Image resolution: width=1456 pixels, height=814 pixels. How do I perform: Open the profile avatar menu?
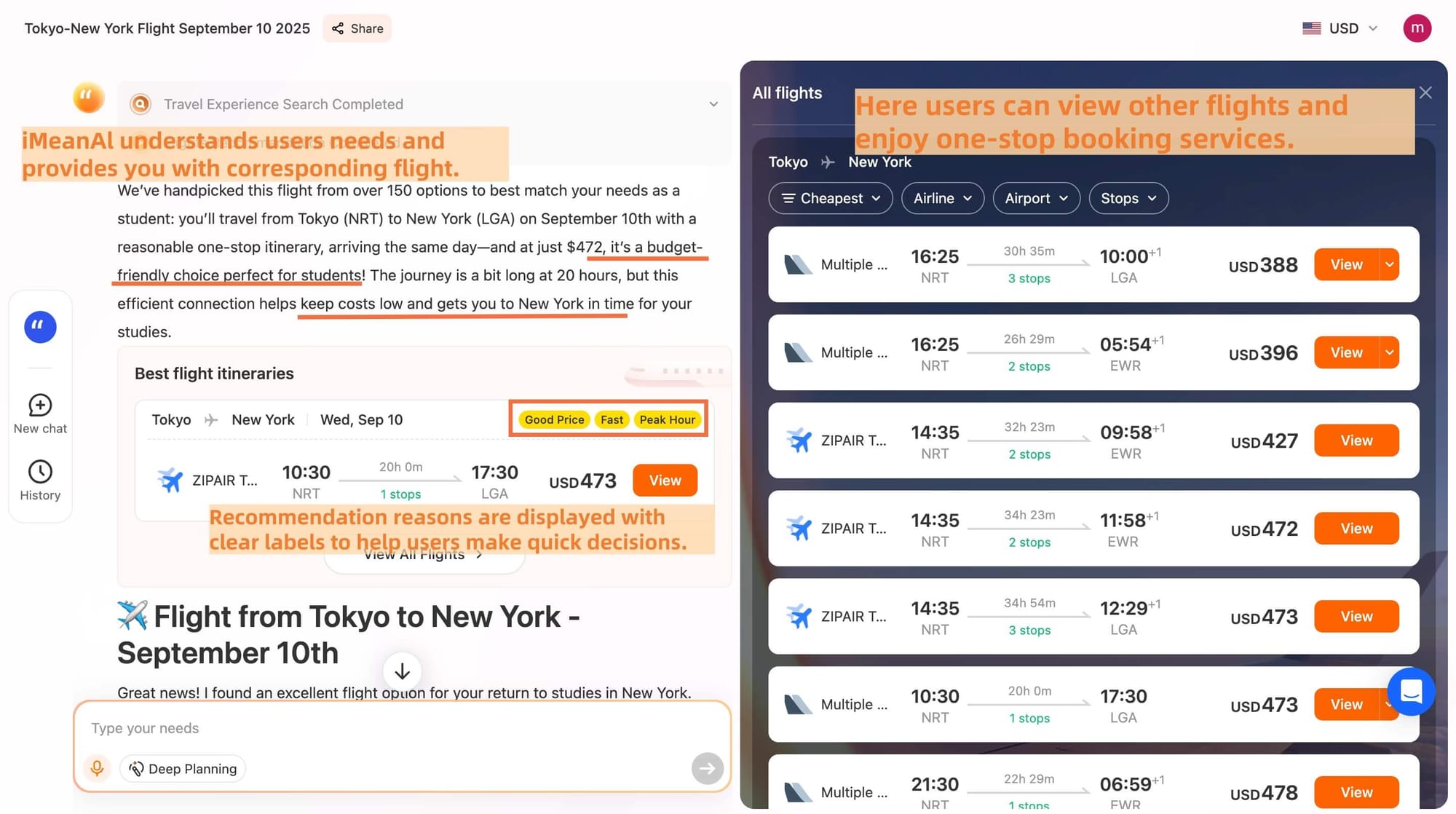[1417, 28]
